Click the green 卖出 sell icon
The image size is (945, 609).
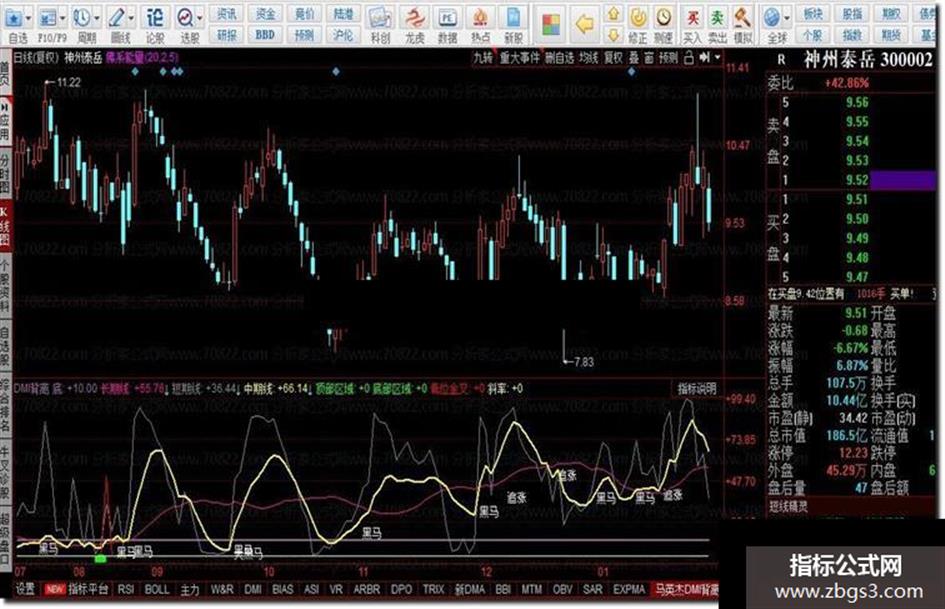717,18
